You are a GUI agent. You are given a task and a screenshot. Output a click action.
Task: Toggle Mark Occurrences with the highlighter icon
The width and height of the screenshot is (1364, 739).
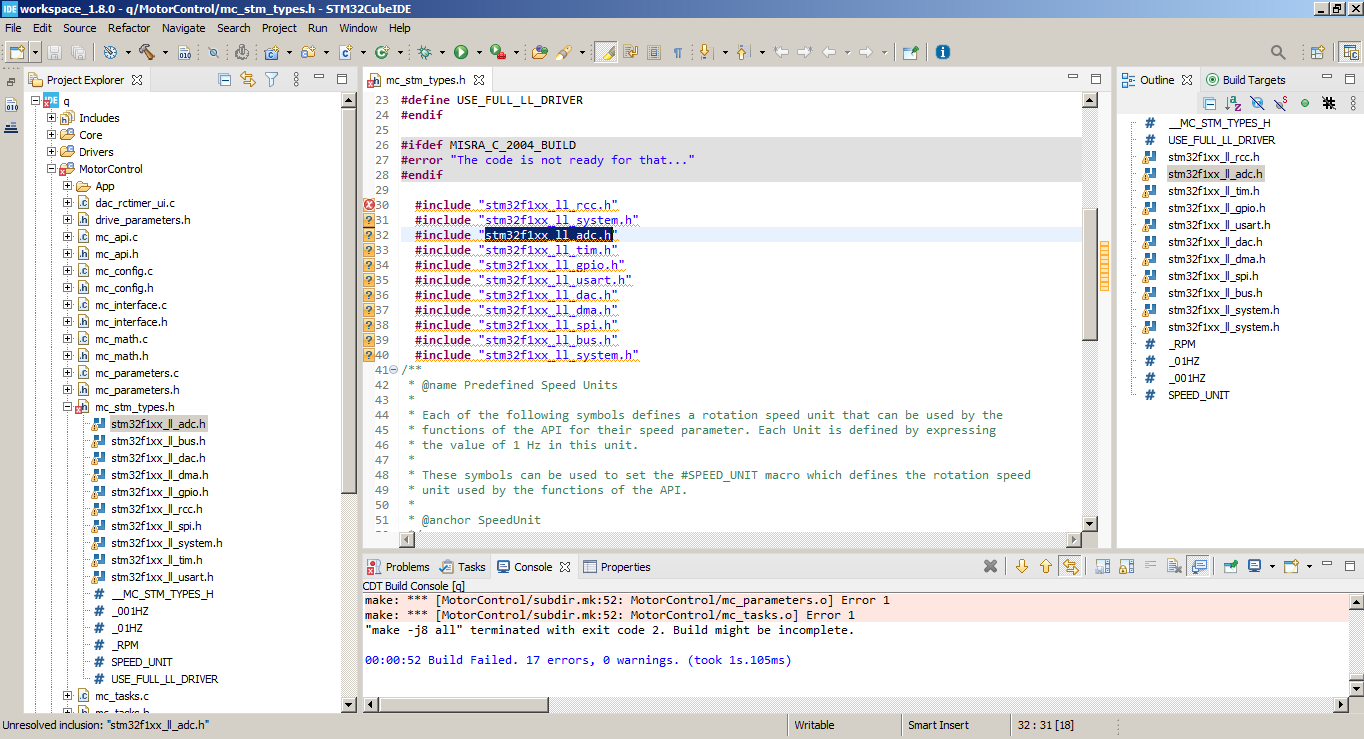pos(608,51)
